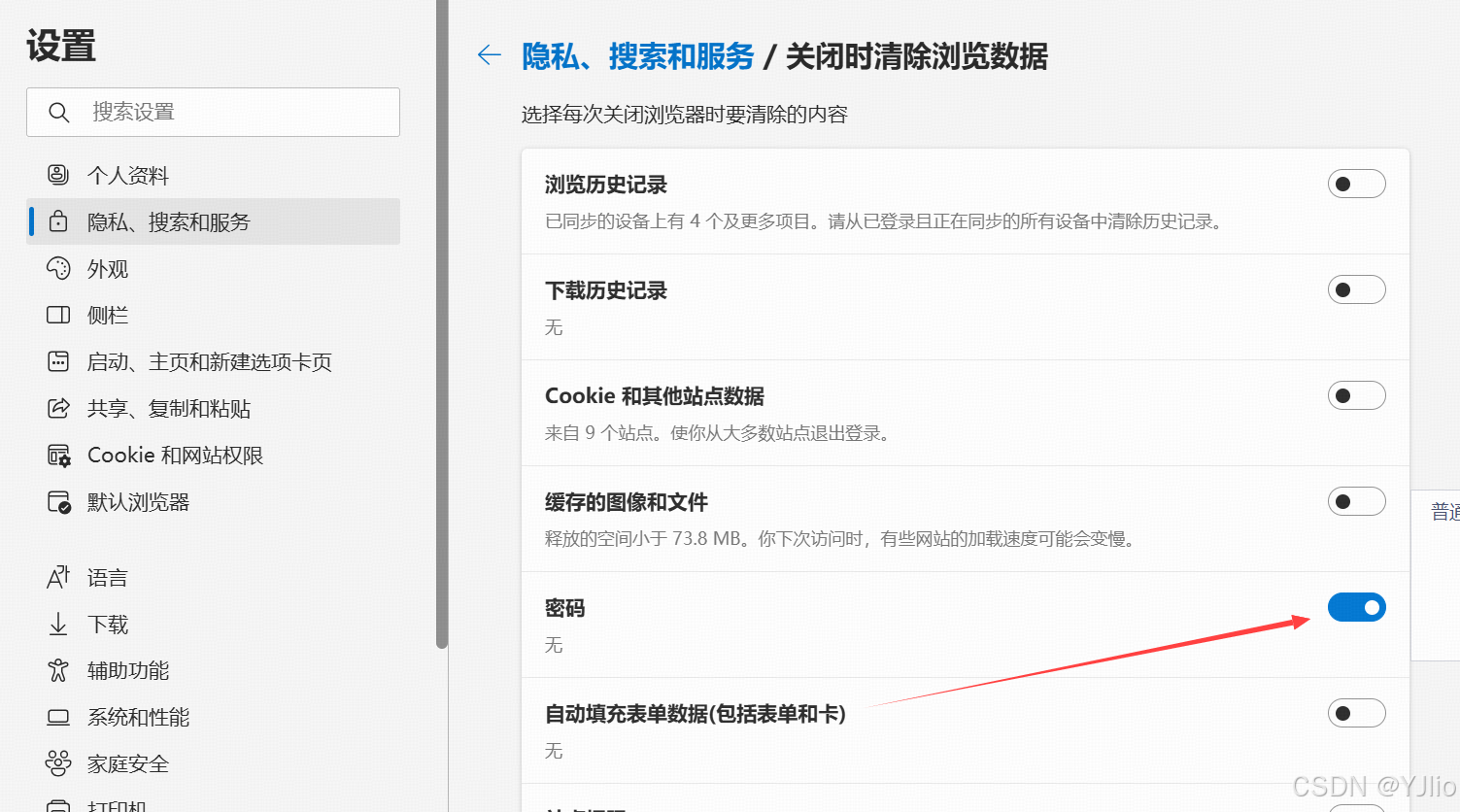Click the sidebar vertical scrollbar
Image resolution: width=1460 pixels, height=812 pixels.
tap(442, 323)
